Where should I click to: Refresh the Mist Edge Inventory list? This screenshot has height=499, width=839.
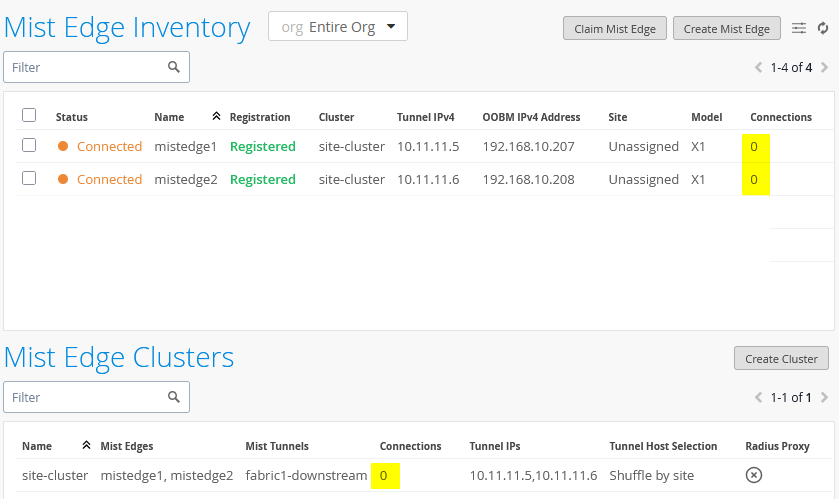click(823, 28)
